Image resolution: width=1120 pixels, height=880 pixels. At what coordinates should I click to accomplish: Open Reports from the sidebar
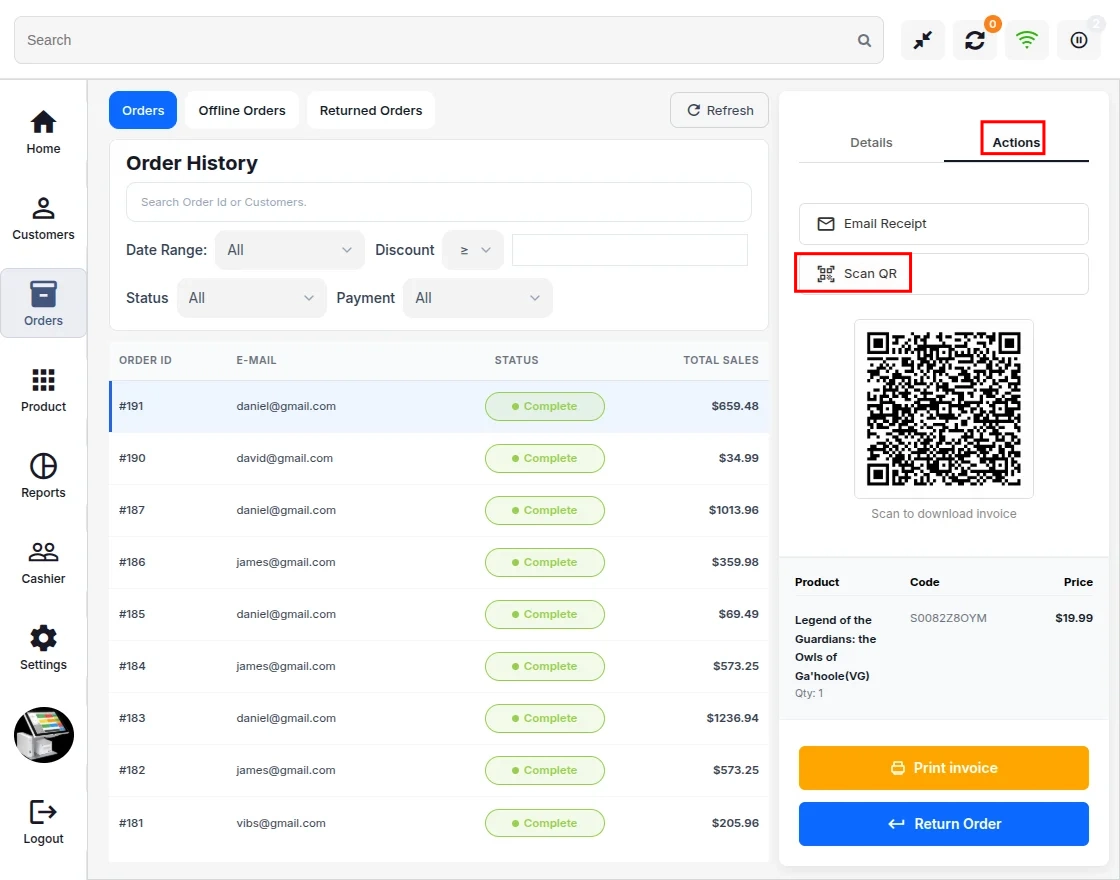click(44, 476)
